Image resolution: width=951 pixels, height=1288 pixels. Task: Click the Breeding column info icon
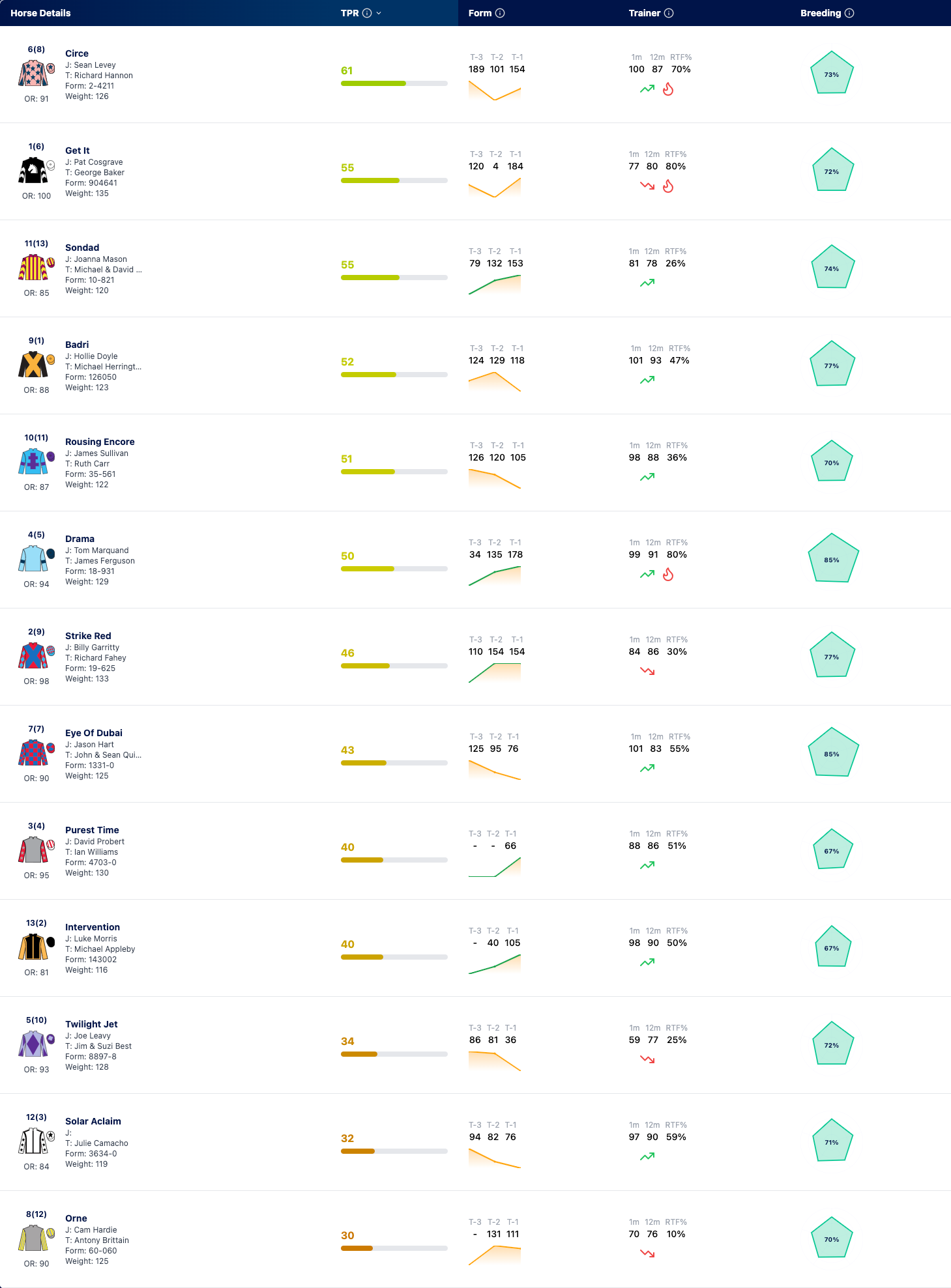[x=849, y=13]
